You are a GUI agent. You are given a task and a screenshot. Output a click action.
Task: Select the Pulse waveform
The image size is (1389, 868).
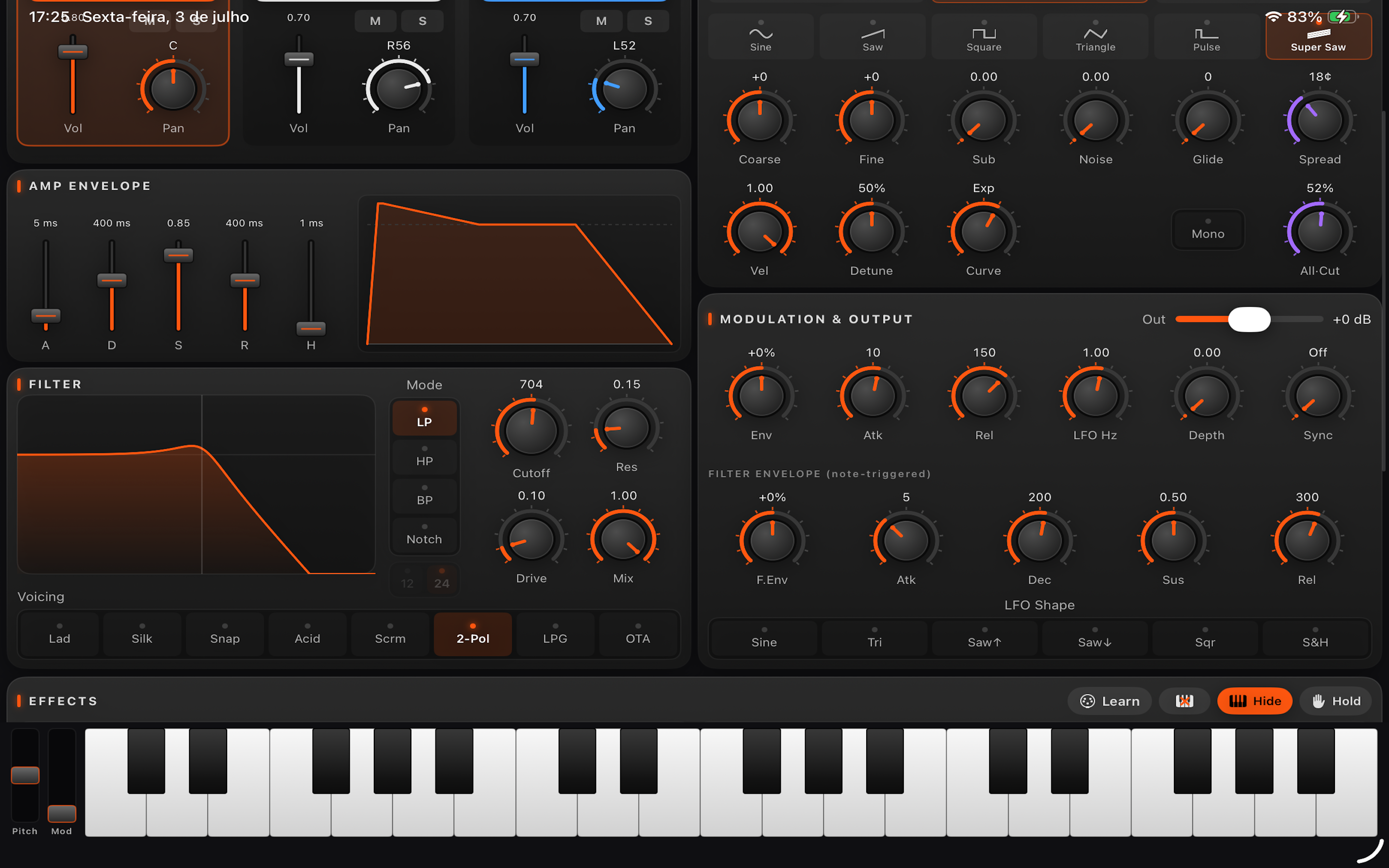tap(1207, 37)
